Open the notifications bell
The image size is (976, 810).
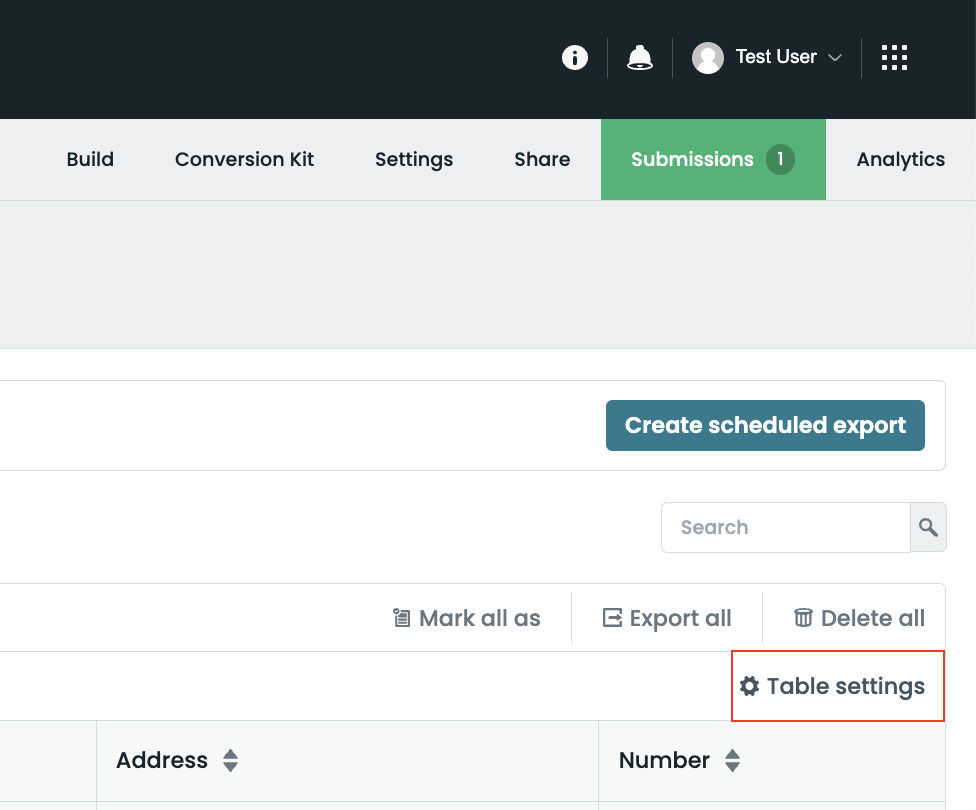point(640,58)
